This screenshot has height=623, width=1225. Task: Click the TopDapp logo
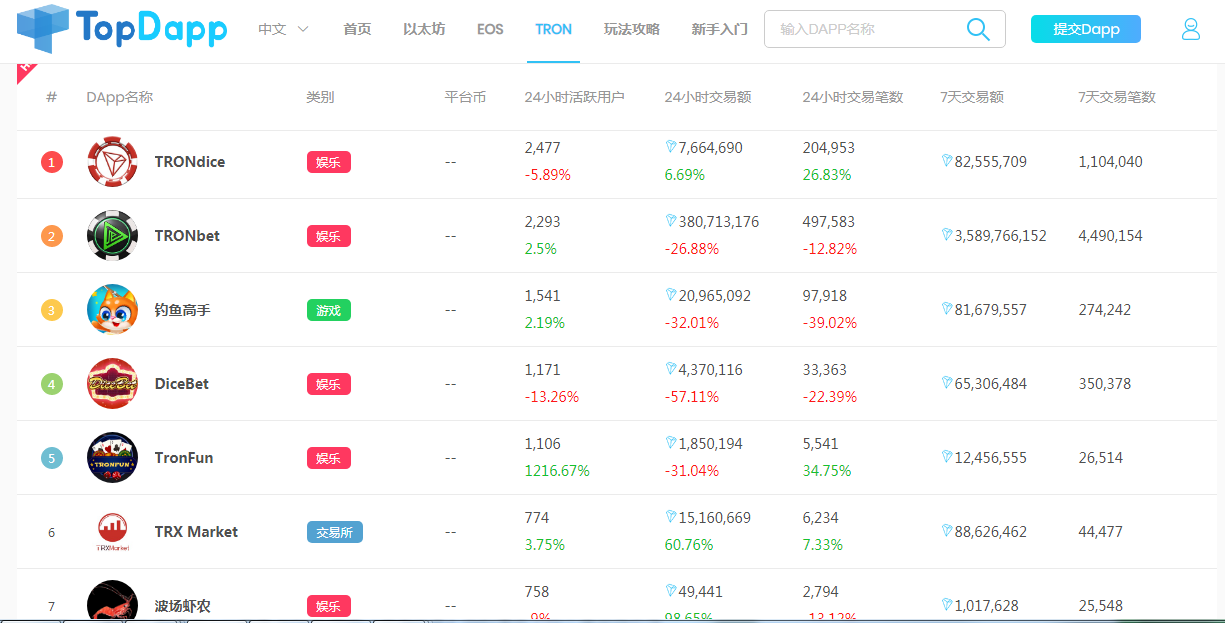(122, 28)
